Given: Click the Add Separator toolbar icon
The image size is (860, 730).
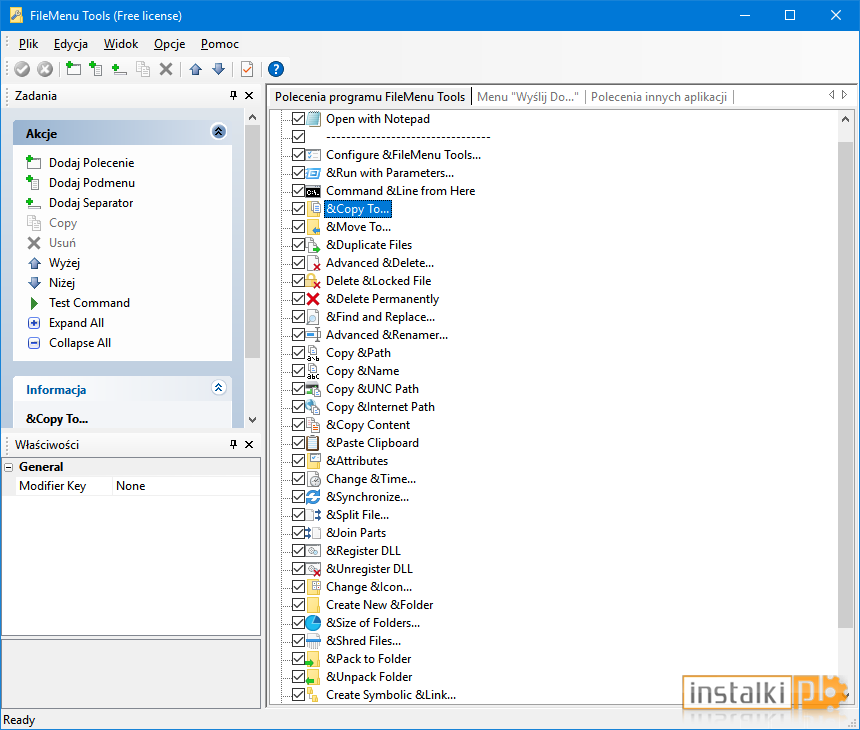Looking at the screenshot, I should 119,69.
